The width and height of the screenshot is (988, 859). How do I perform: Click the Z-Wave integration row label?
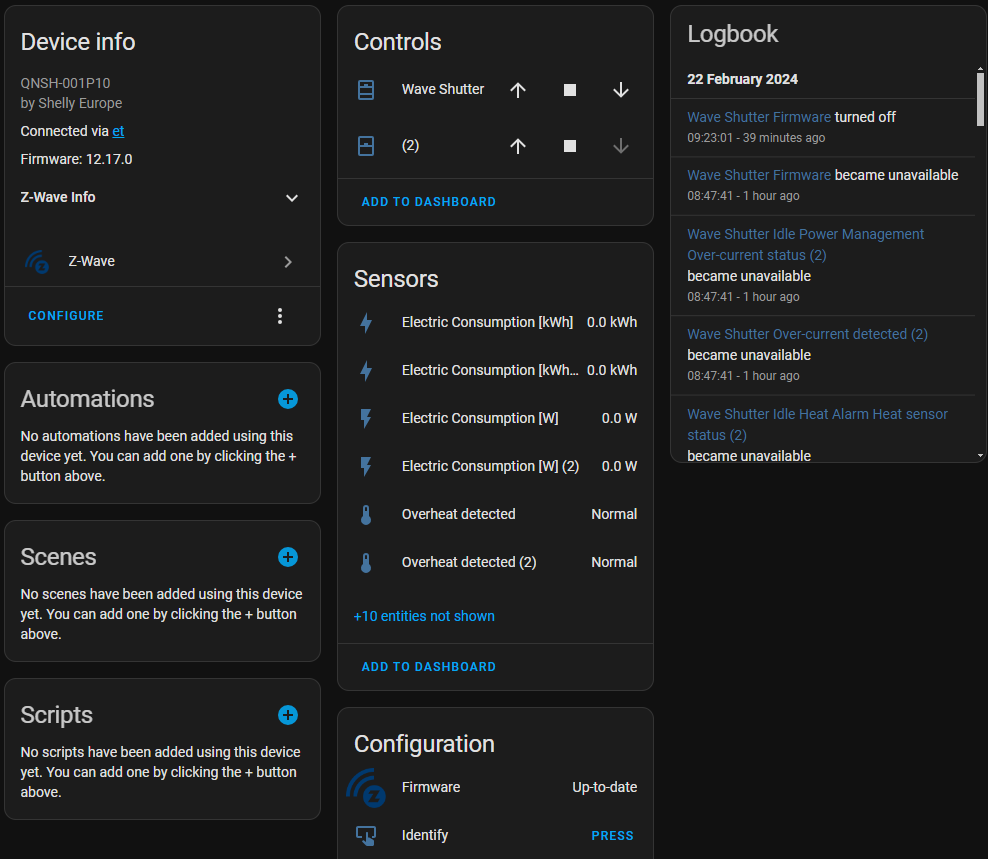click(91, 262)
